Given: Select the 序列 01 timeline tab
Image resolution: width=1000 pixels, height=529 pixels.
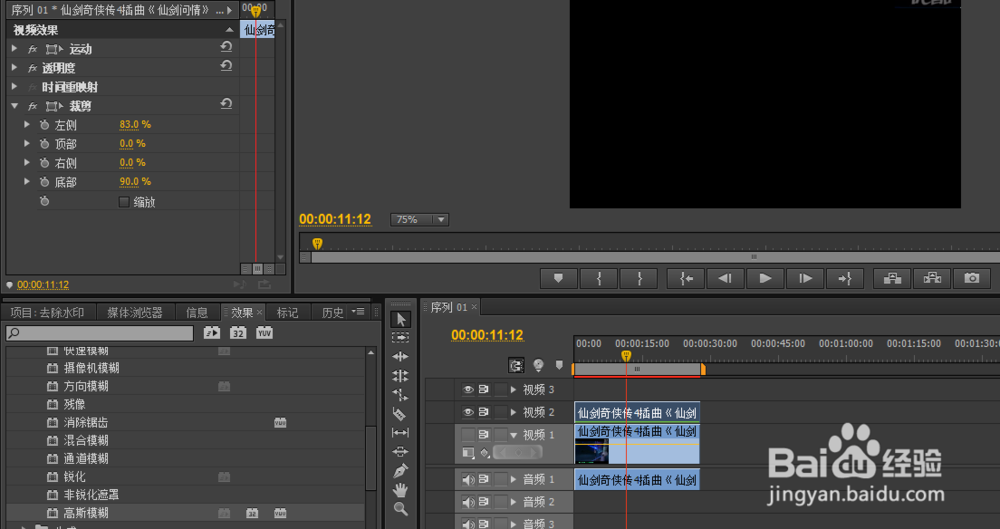Looking at the screenshot, I should [x=450, y=308].
